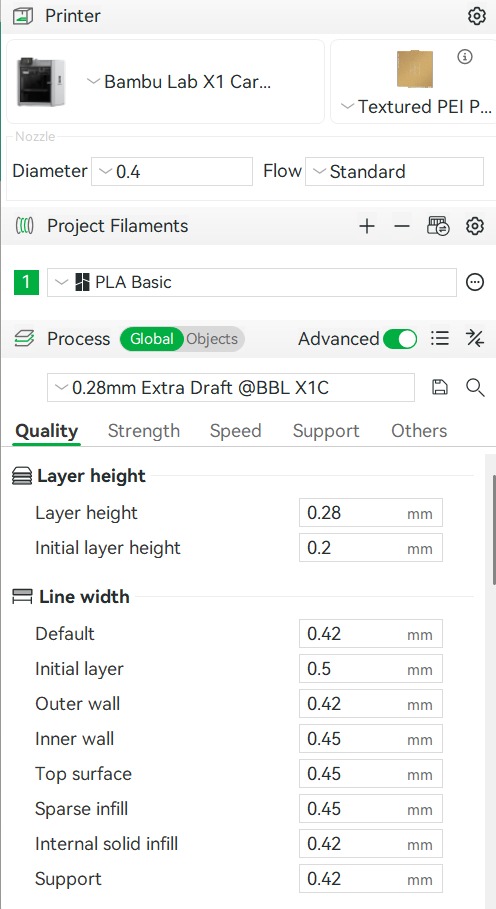Search process settings with magnifier icon

(x=475, y=387)
